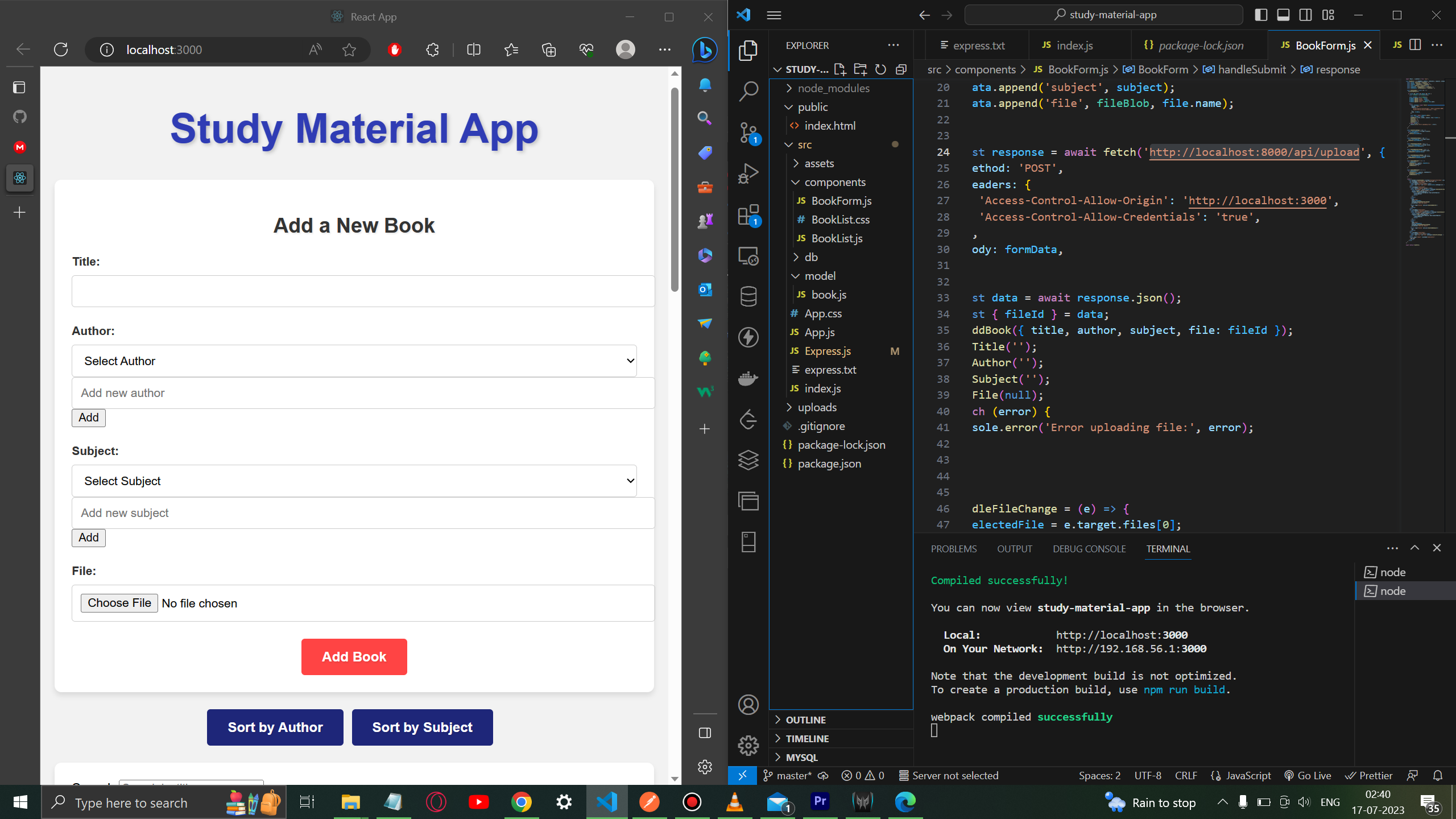Click Go Live in the status bar

(x=1308, y=775)
